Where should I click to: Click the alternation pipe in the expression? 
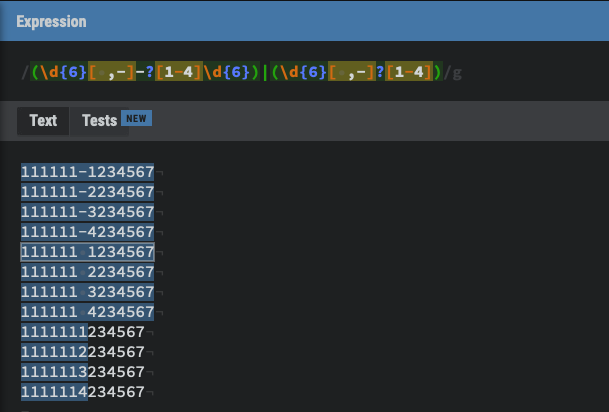click(265, 72)
